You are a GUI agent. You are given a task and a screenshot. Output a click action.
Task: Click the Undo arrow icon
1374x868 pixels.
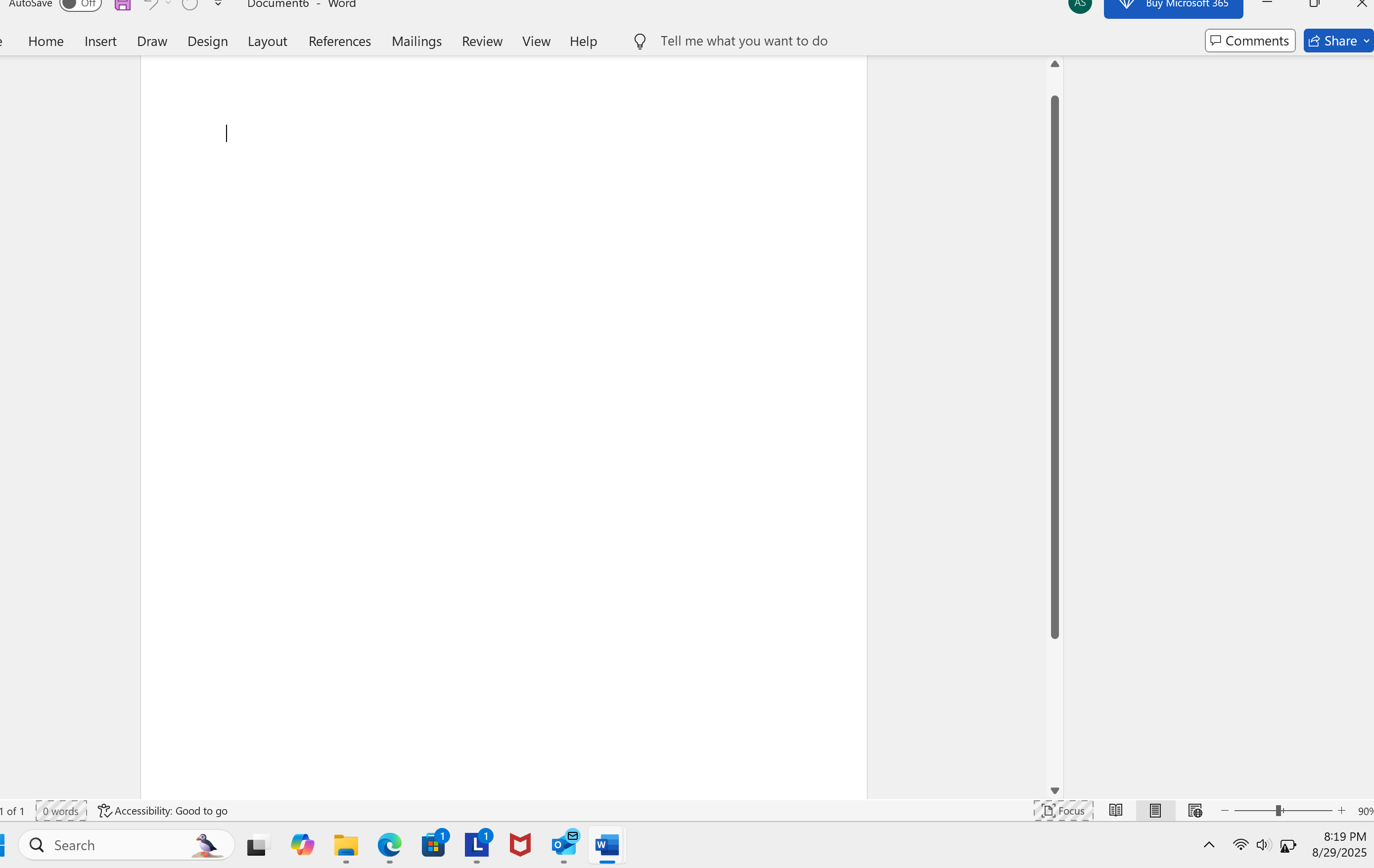coord(151,4)
